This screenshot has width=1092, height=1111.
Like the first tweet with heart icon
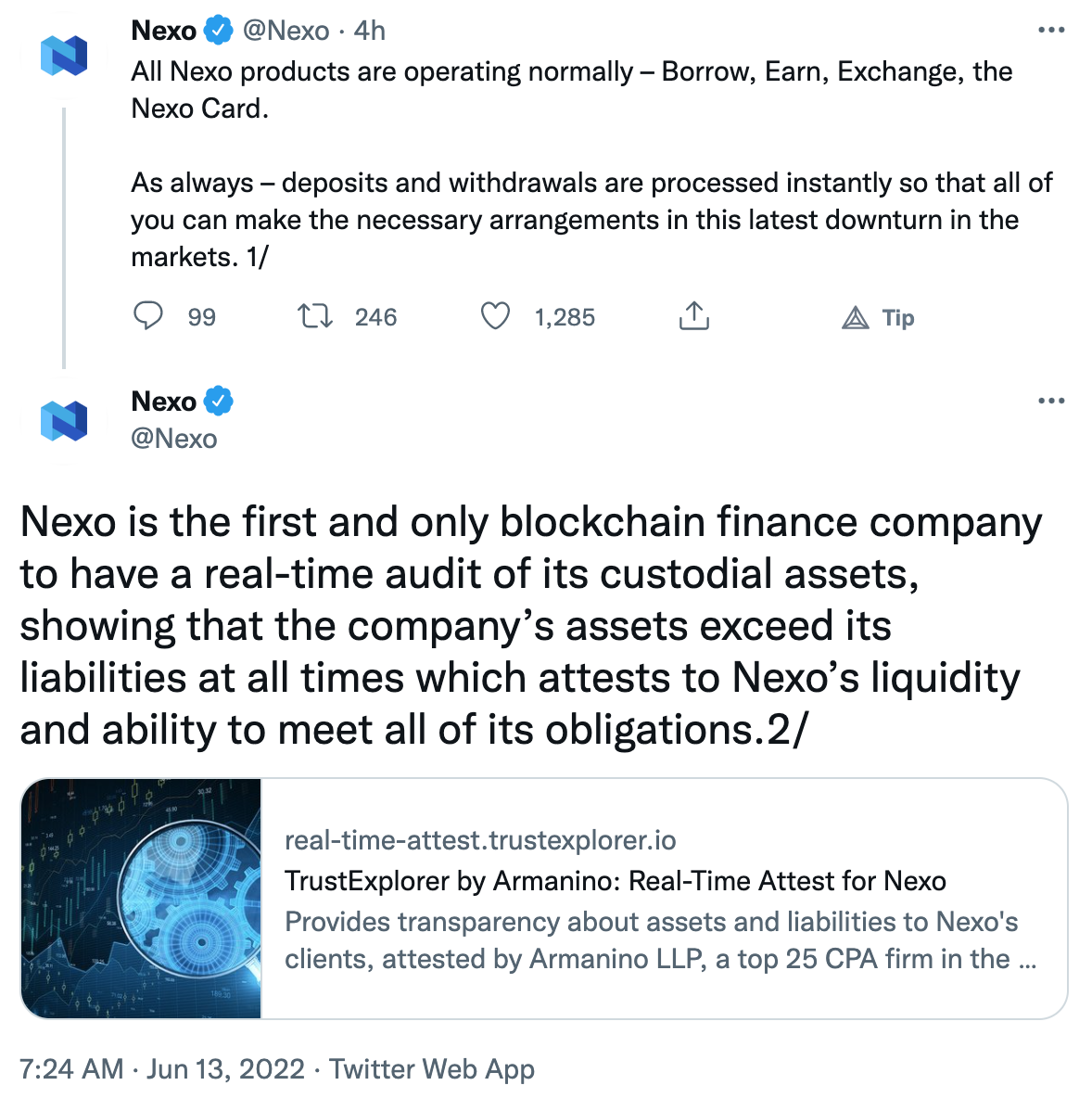495,317
